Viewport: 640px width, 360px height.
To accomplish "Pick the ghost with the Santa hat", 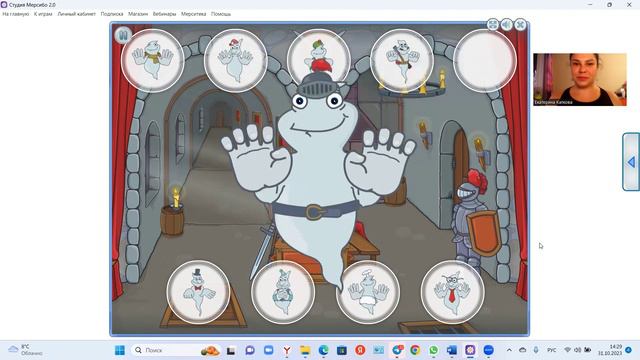I will click(x=236, y=60).
